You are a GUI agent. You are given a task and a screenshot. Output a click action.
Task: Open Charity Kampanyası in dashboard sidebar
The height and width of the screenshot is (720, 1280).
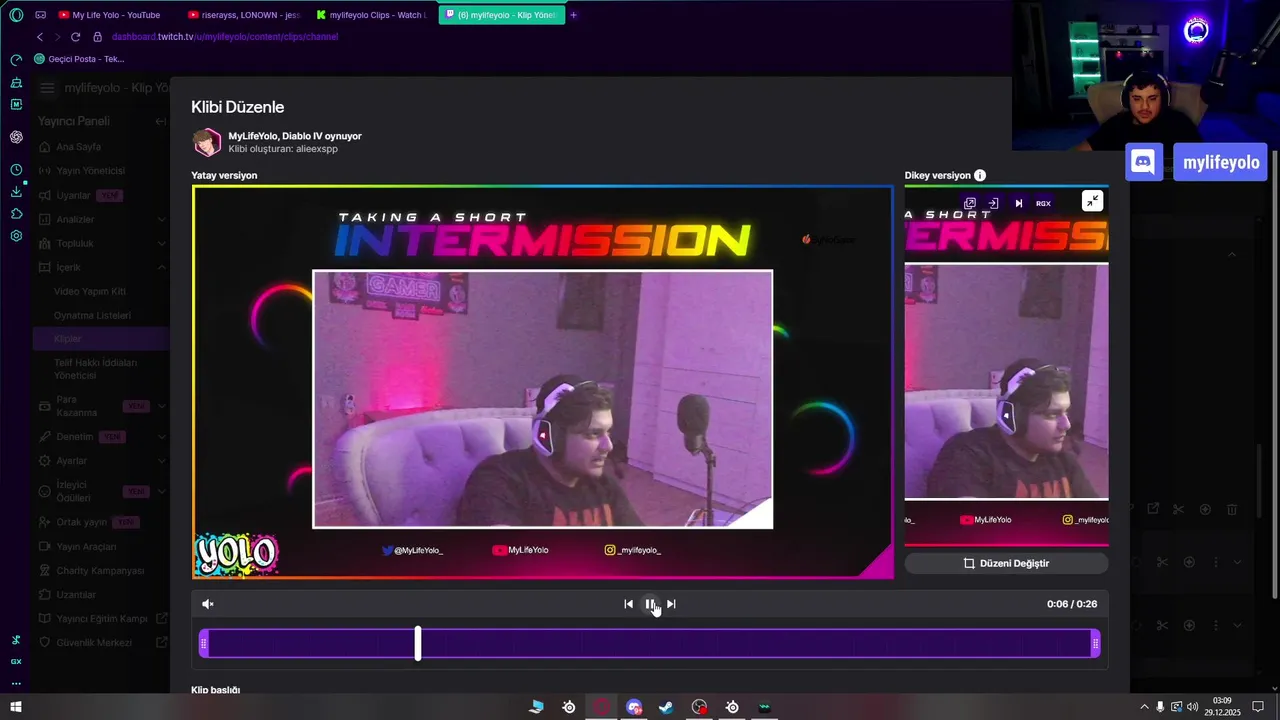click(100, 571)
